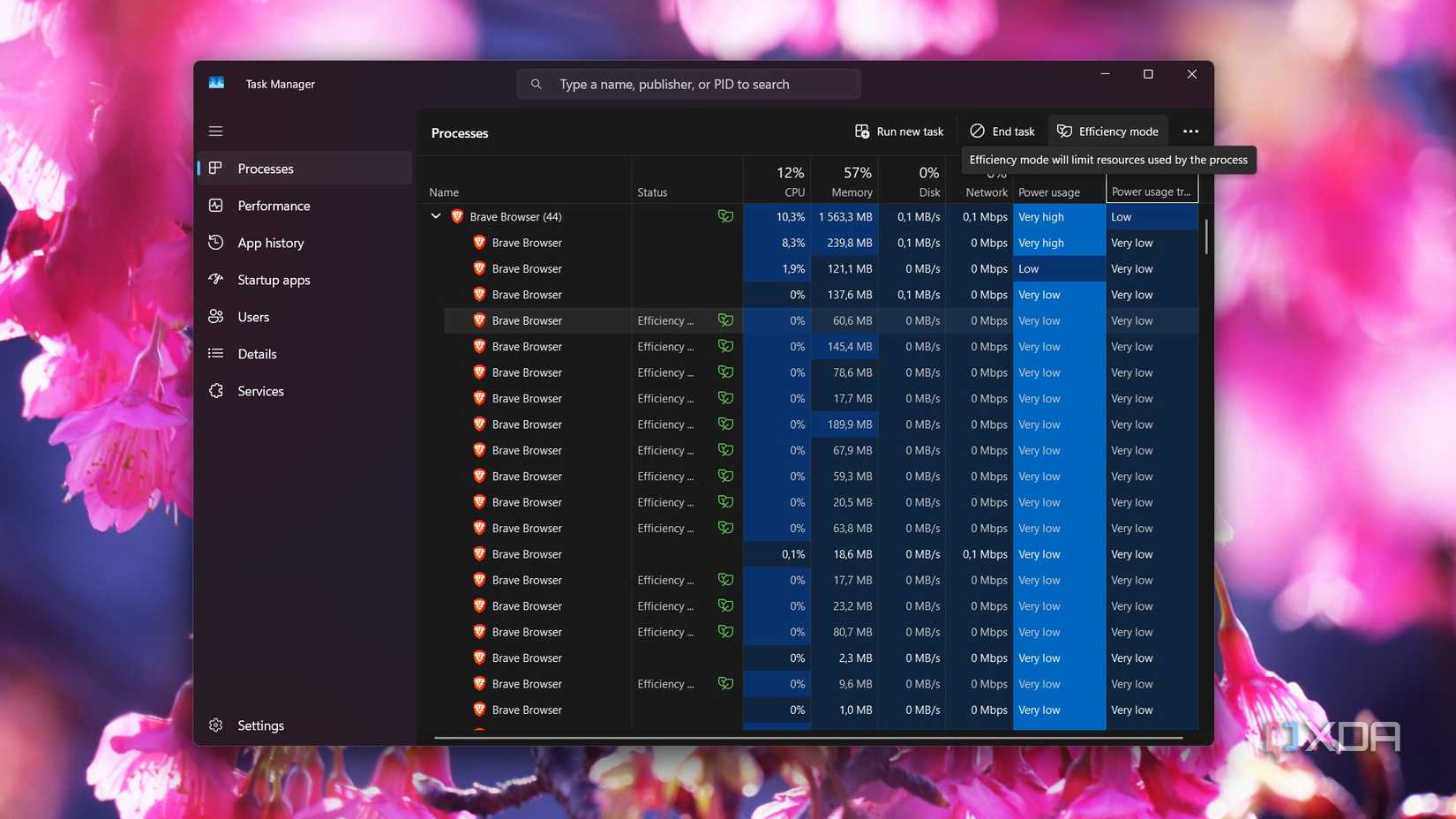Click the efficiency leaf icon on the 80,7 MB row
1456x819 pixels.
click(x=725, y=632)
